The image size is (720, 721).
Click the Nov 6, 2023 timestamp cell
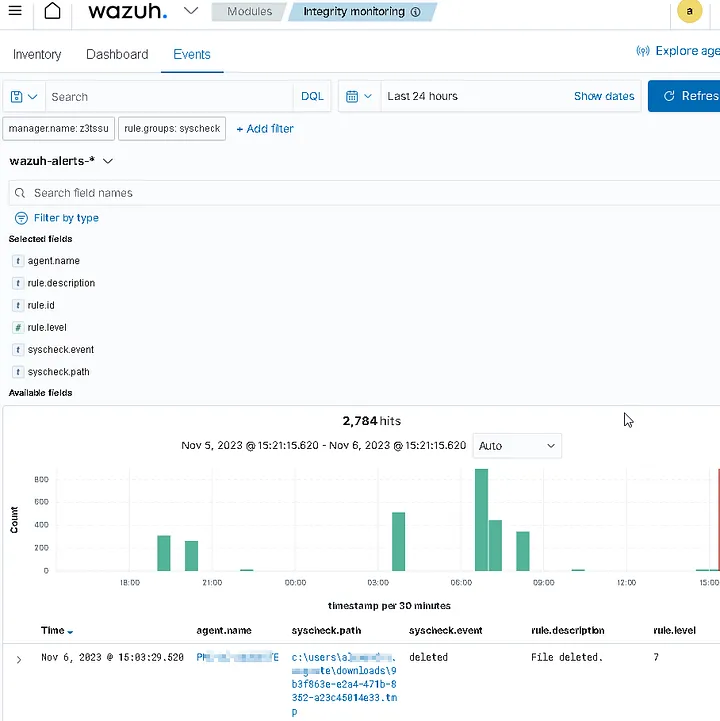pos(112,658)
